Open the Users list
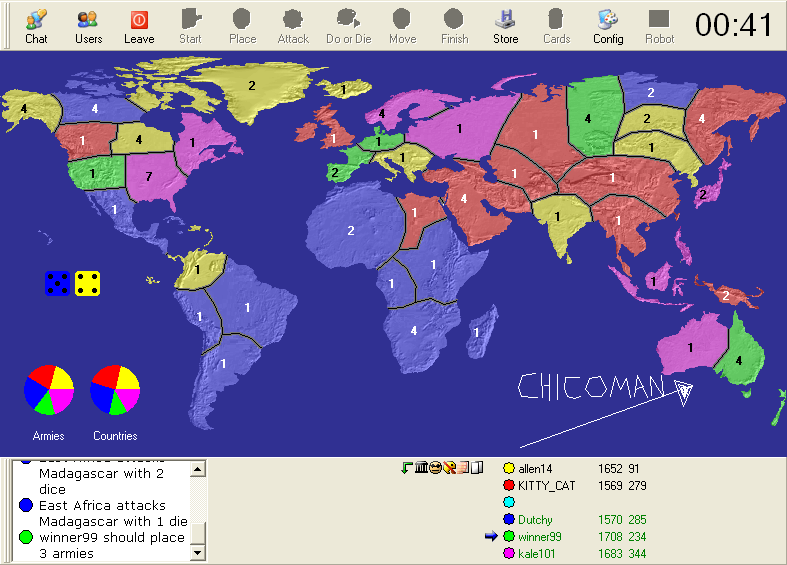This screenshot has height=565, width=787. [x=88, y=27]
